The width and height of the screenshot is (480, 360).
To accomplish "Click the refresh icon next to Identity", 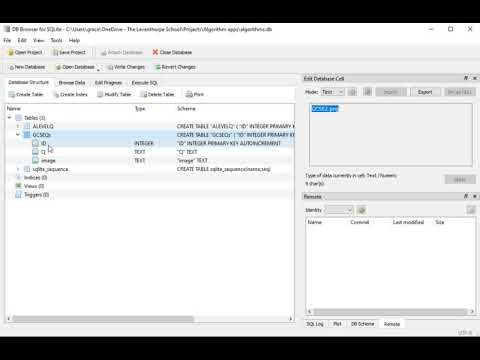I will point(361,210).
